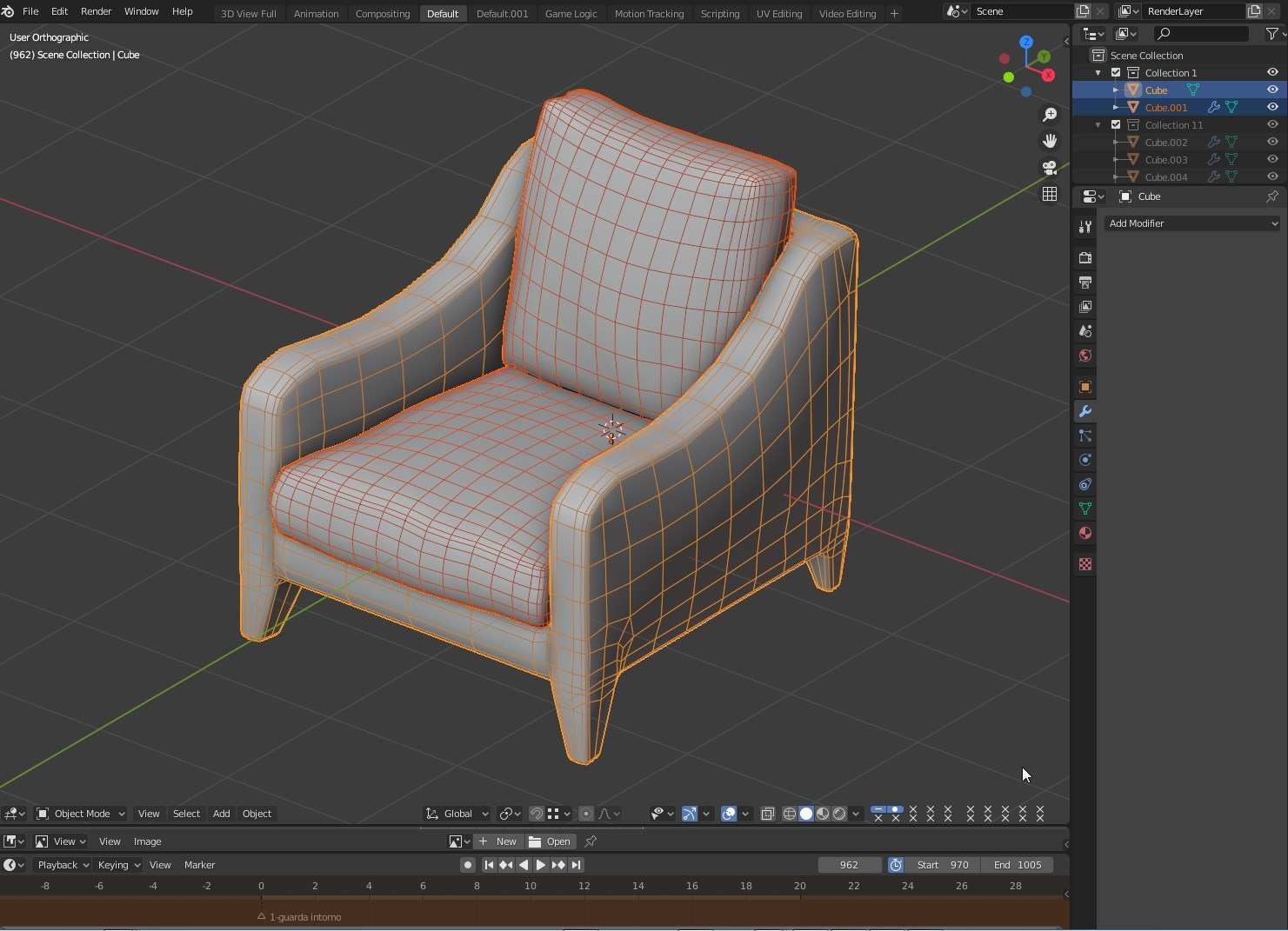The image size is (1288, 931).
Task: Open the Render menu
Action: [96, 11]
